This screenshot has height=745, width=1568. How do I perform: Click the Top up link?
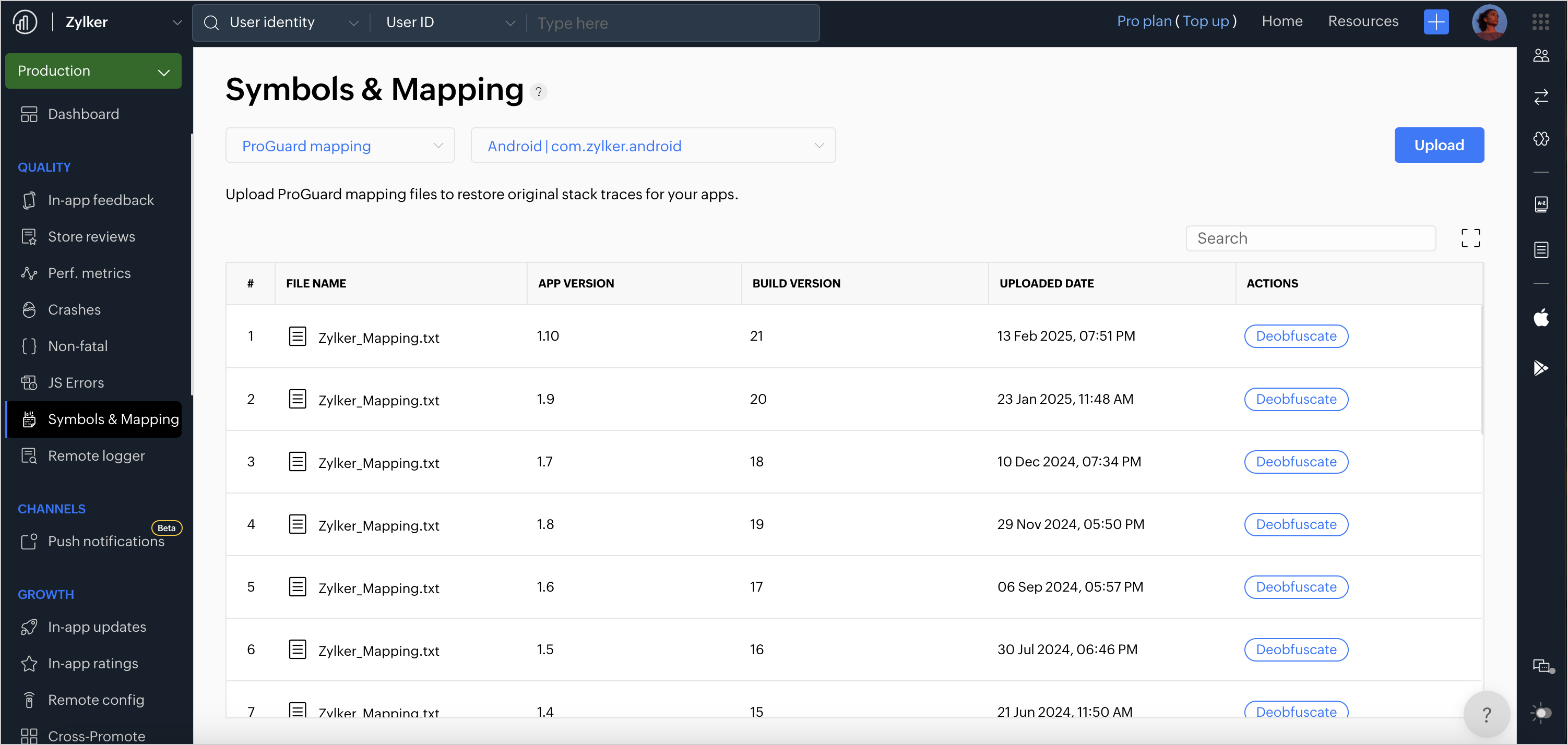click(x=1205, y=21)
